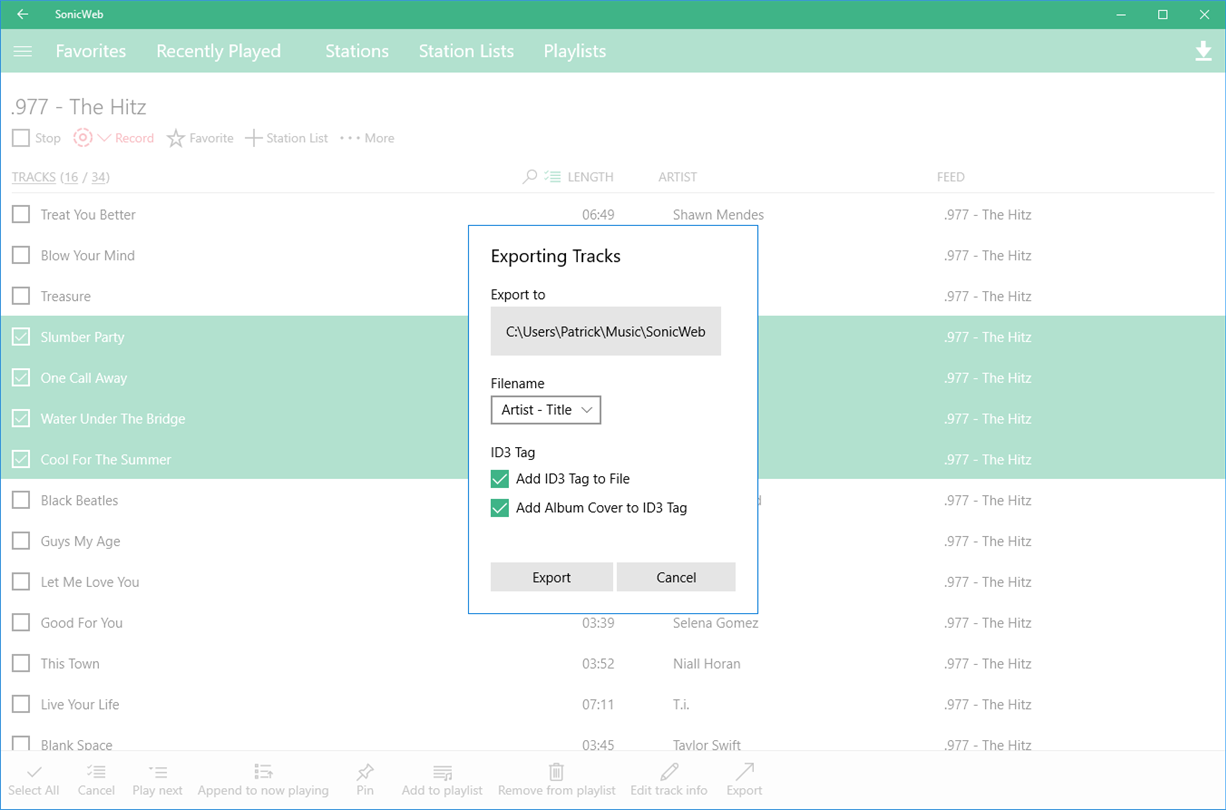Uncheck the Slumber Party track
1226x810 pixels.
[x=21, y=337]
